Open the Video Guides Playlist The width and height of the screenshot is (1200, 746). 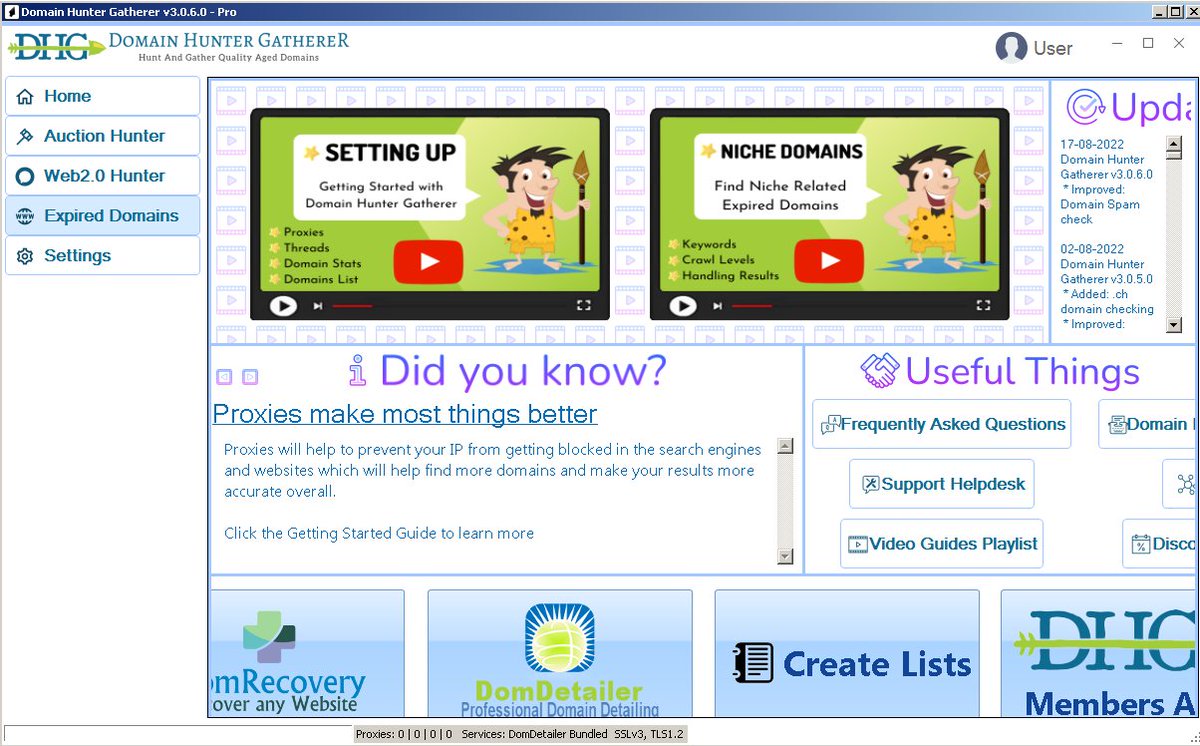pos(942,544)
